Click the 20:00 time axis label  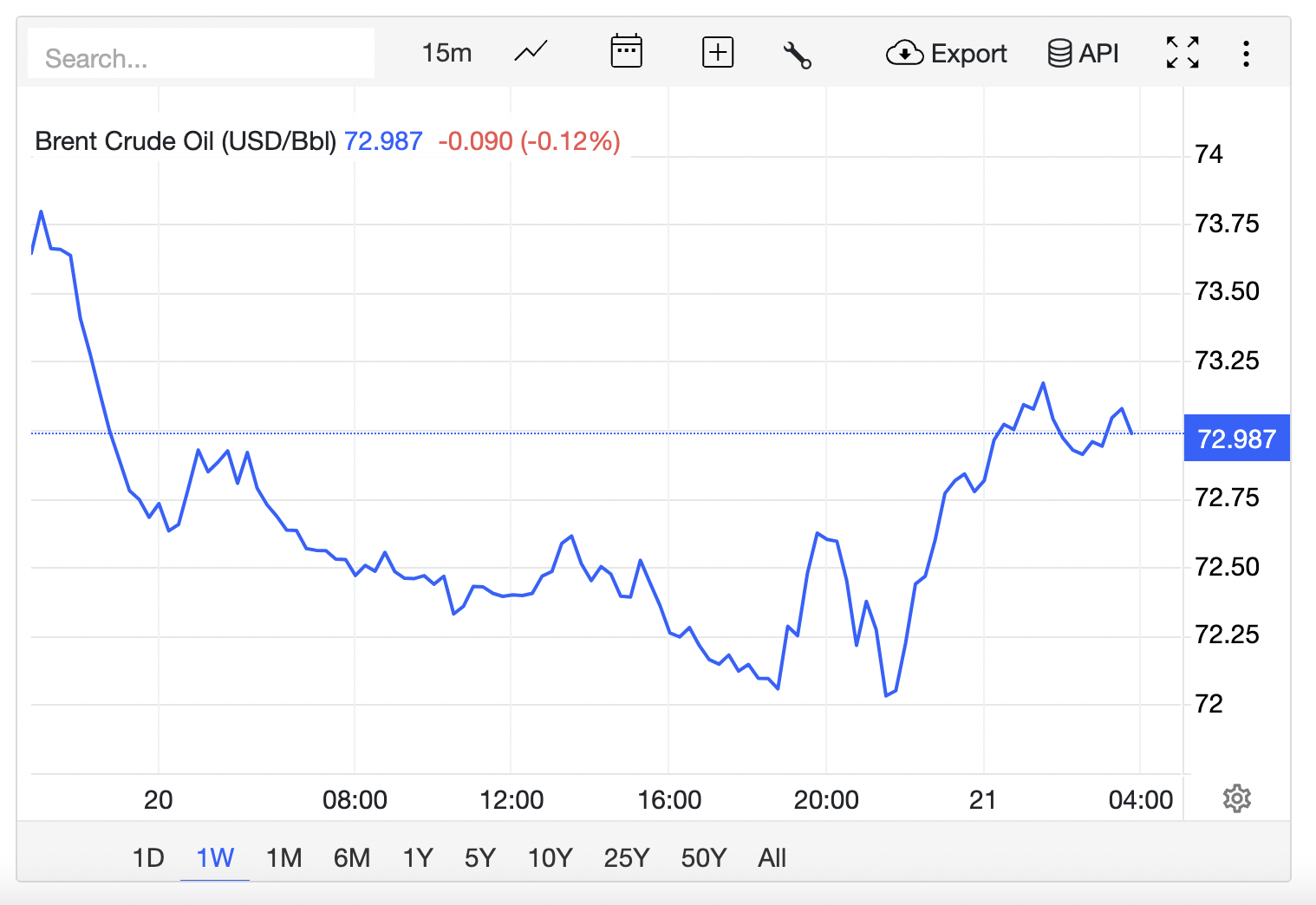(826, 799)
